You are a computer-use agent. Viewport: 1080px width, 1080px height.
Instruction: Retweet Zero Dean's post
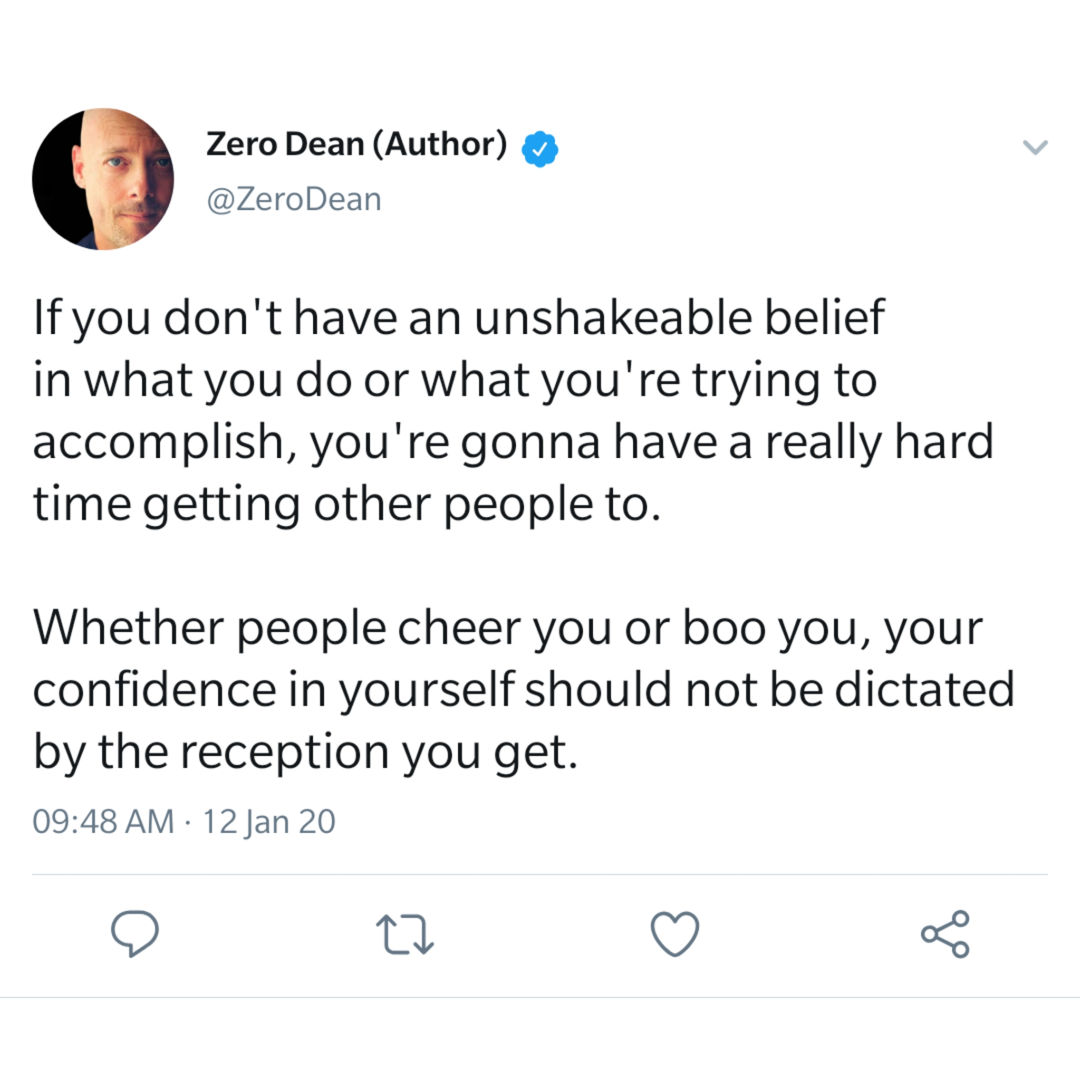[405, 934]
